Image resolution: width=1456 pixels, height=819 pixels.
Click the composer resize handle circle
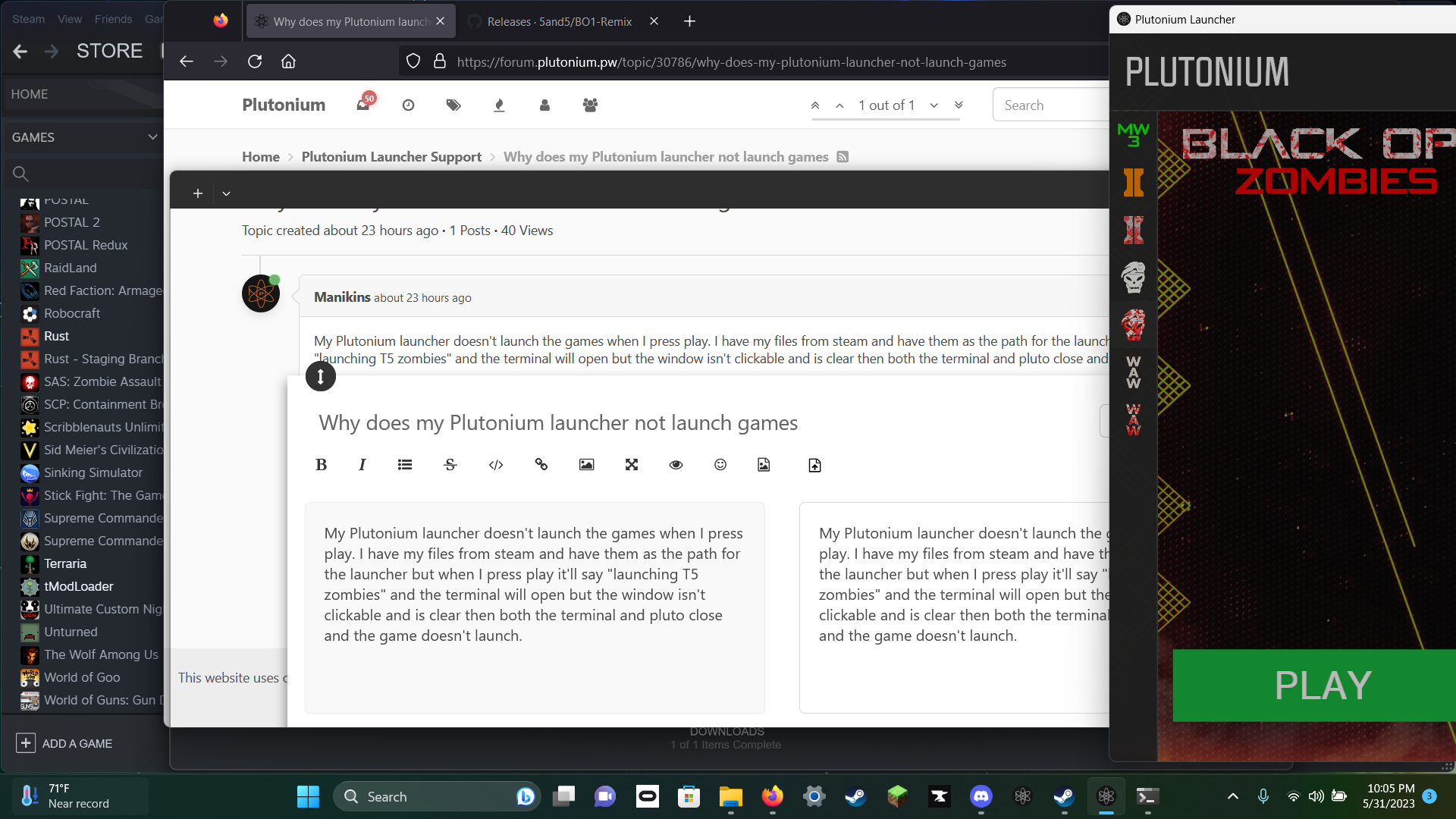pos(321,376)
